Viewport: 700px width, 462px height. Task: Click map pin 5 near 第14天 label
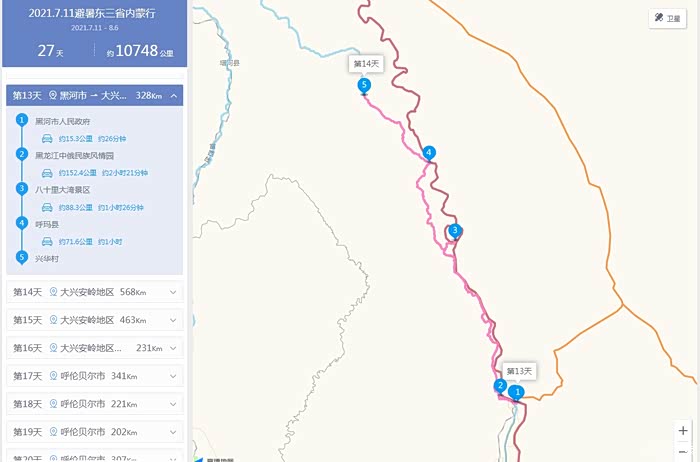click(364, 86)
